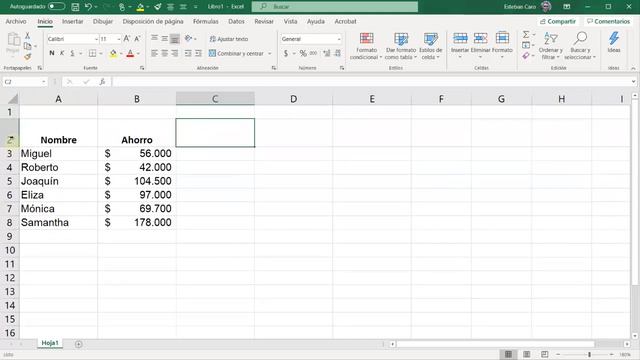Click the Decrease indent icon
The height and width of the screenshot is (360, 640).
coord(188,53)
